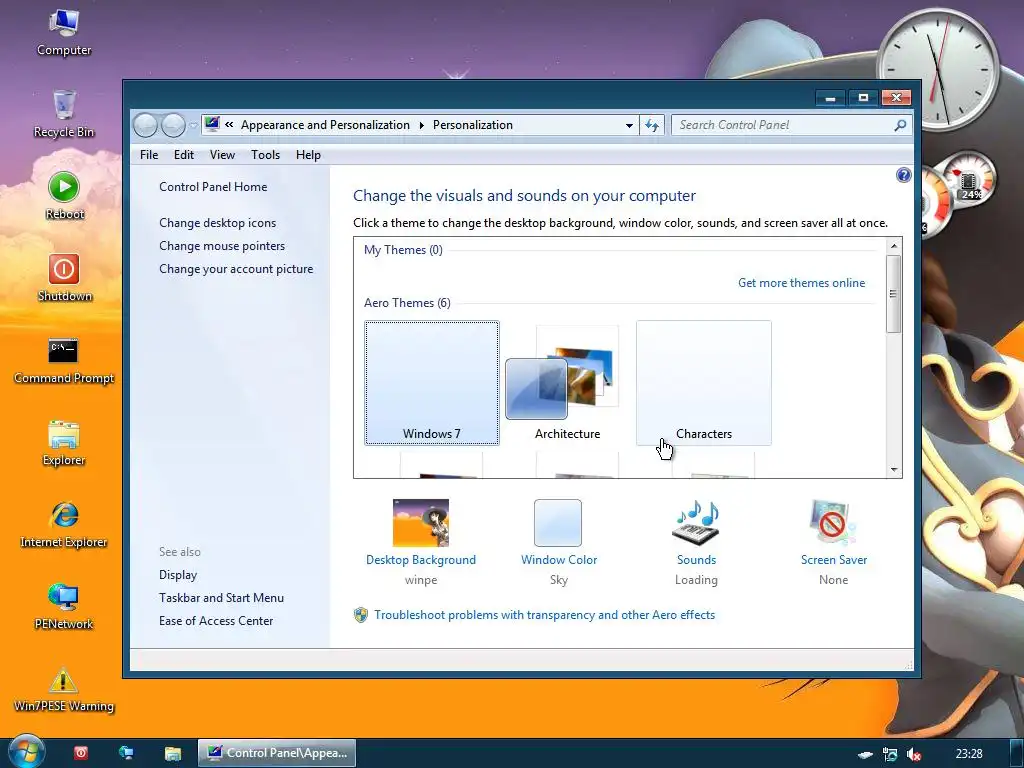Click Change your account picture link
The height and width of the screenshot is (768, 1024).
tap(236, 269)
